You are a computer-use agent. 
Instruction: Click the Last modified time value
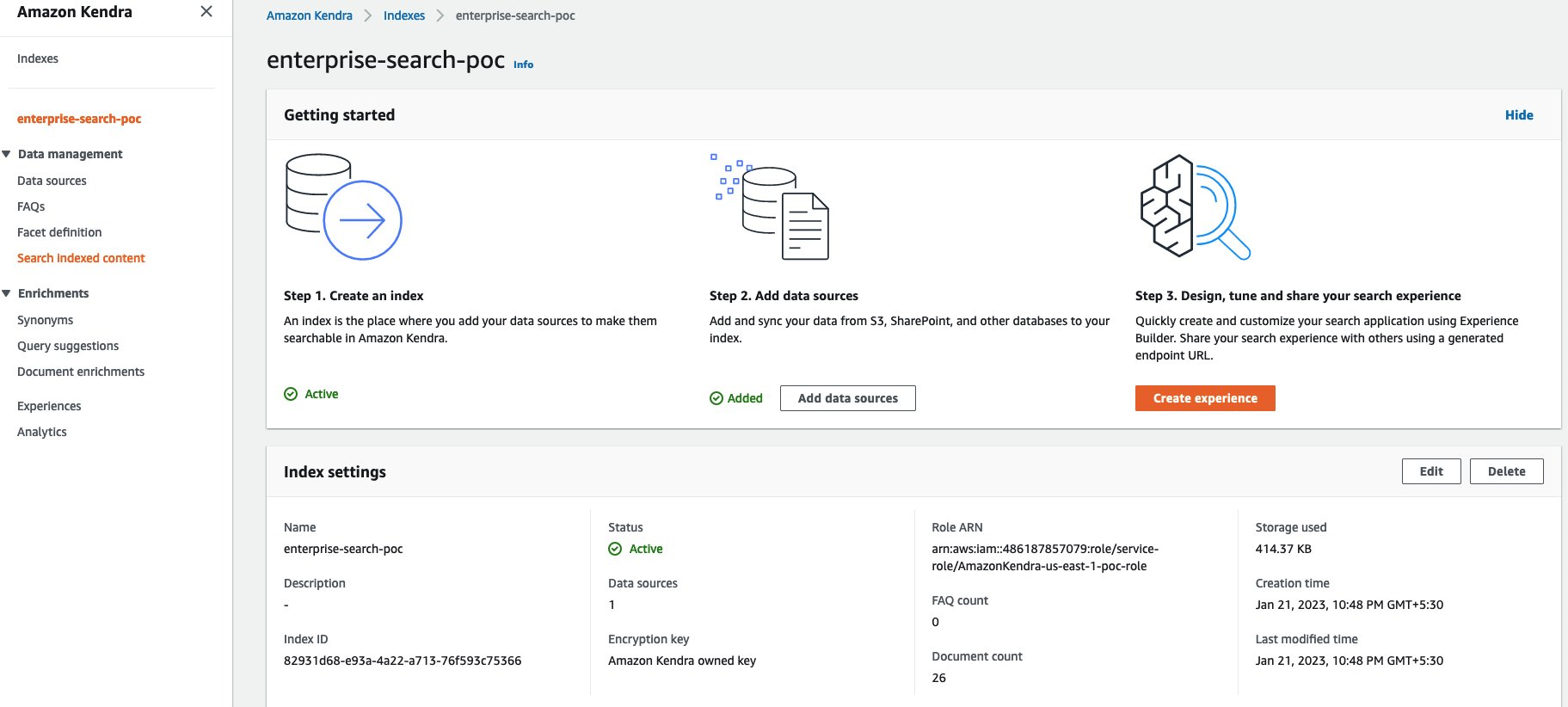coord(1350,661)
